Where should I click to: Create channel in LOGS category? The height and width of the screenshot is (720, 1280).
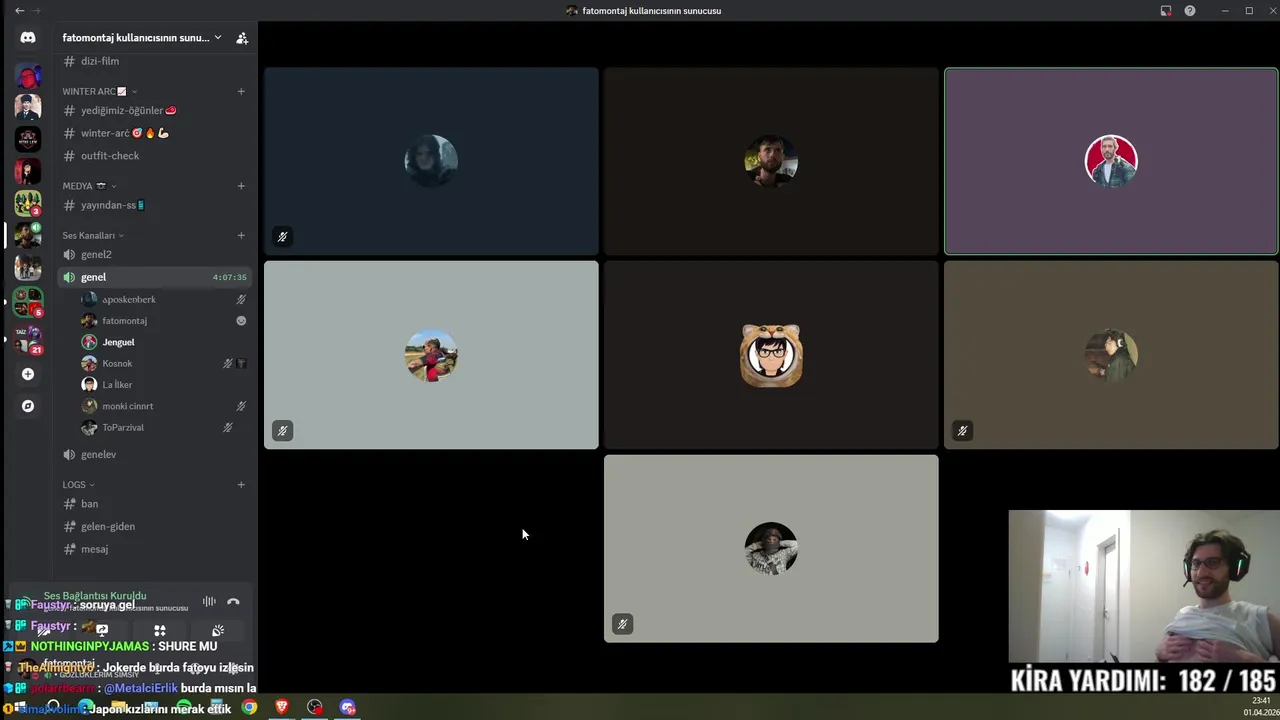(x=241, y=484)
